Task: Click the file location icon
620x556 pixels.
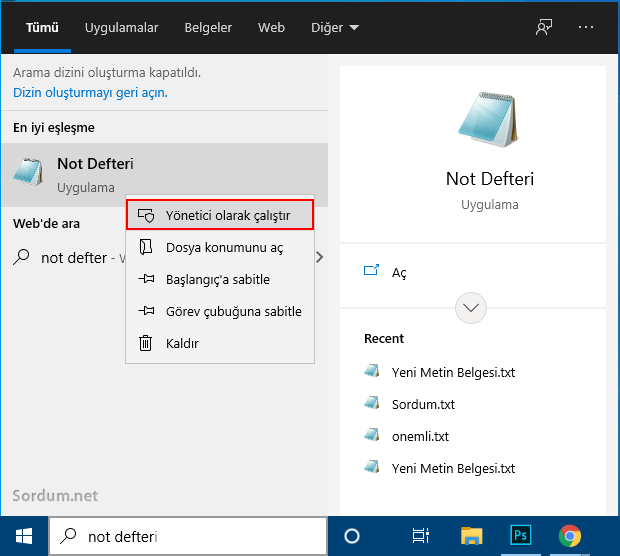Action: pyautogui.click(x=146, y=247)
